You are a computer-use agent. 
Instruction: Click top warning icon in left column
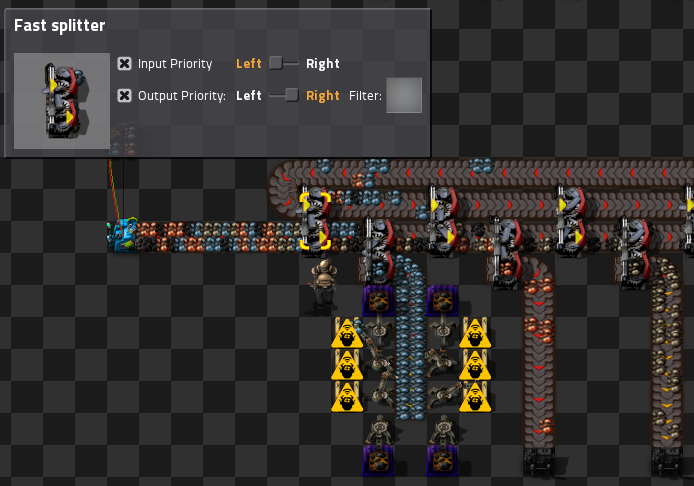tap(347, 333)
